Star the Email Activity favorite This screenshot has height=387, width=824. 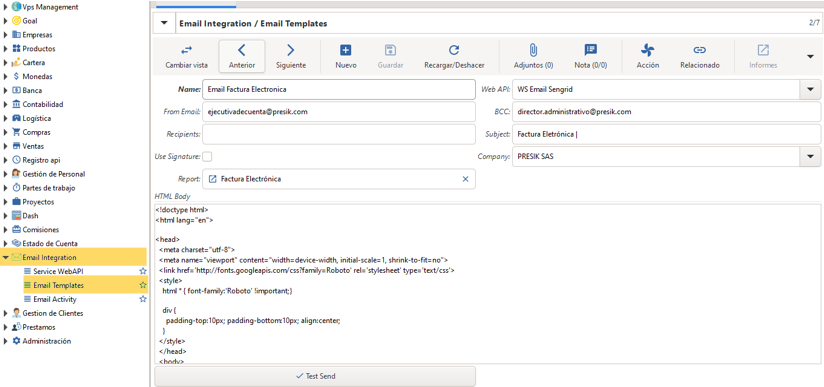tap(142, 299)
